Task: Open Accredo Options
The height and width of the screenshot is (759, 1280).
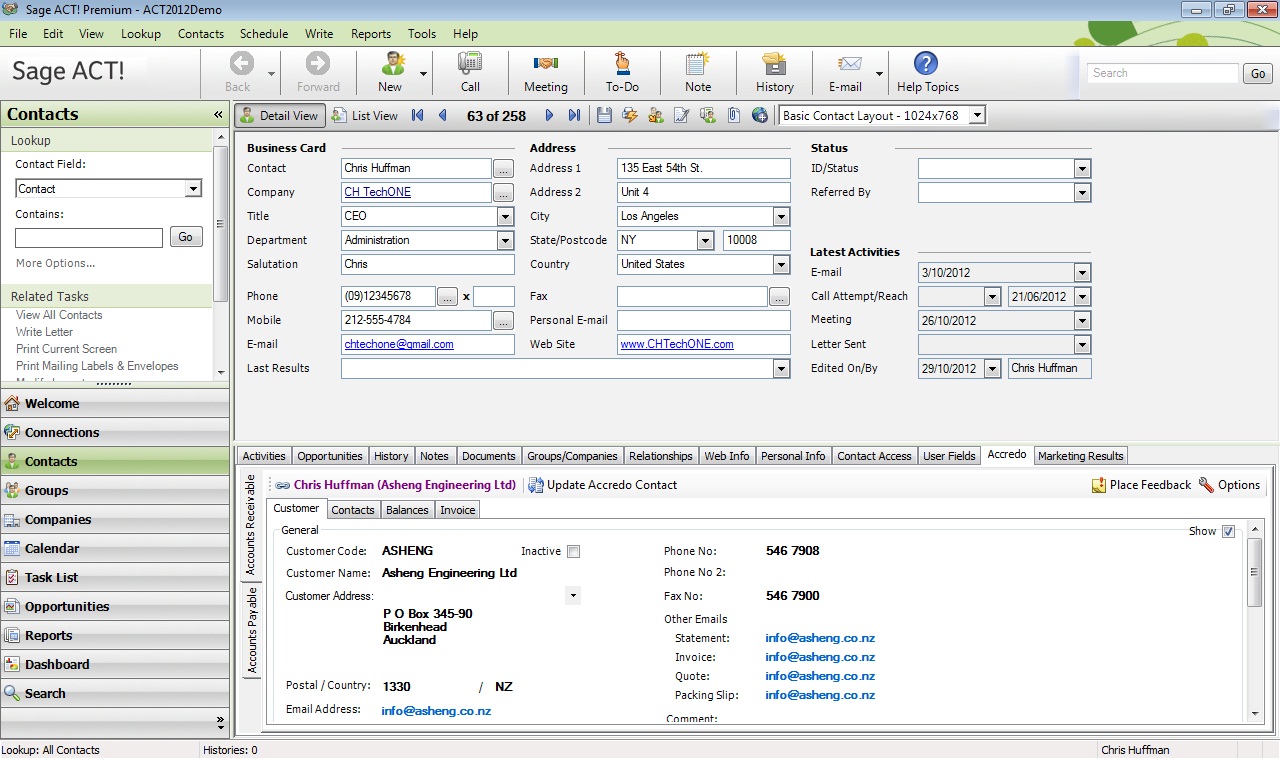Action: 1229,485
